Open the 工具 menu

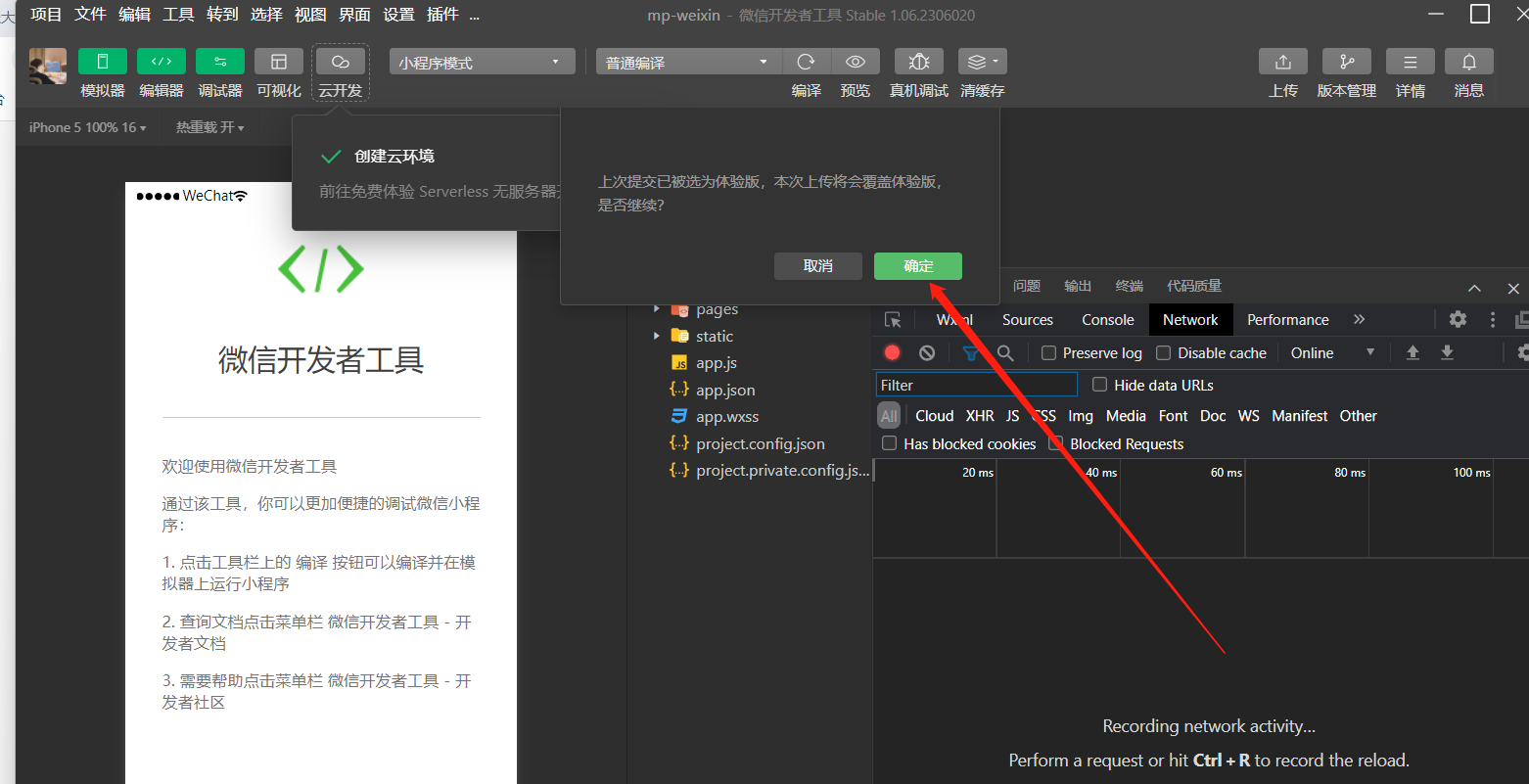[178, 14]
